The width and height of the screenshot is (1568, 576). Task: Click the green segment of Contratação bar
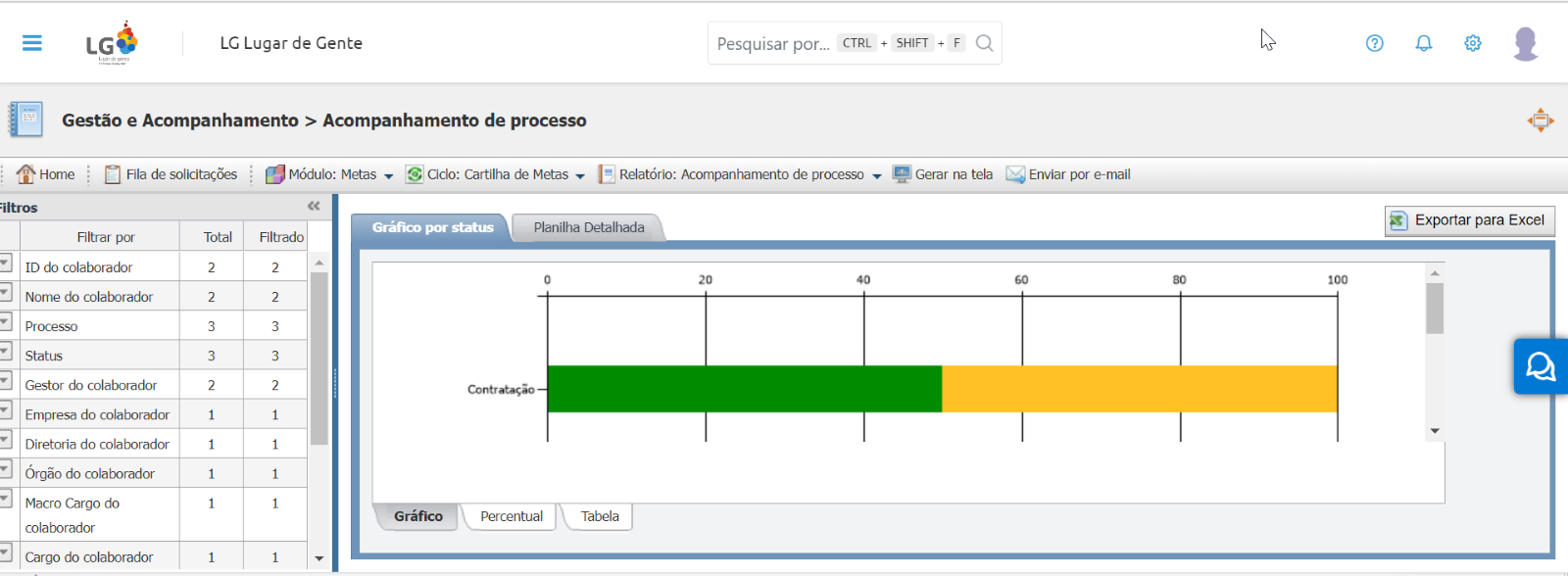pos(745,389)
